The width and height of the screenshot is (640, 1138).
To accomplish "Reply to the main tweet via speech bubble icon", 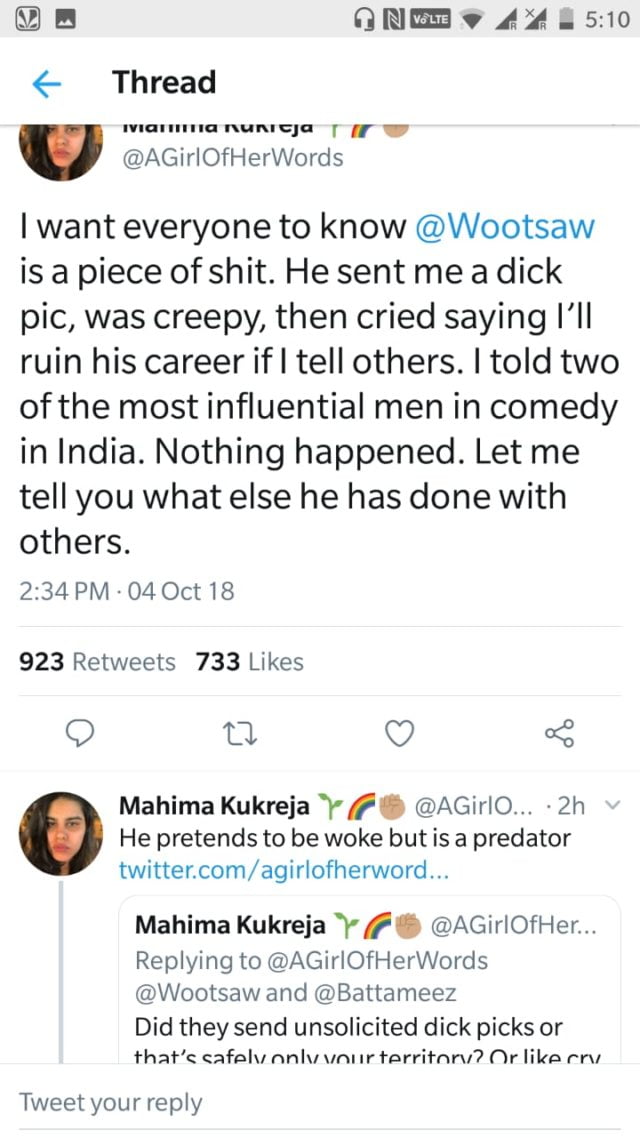I will 79,735.
